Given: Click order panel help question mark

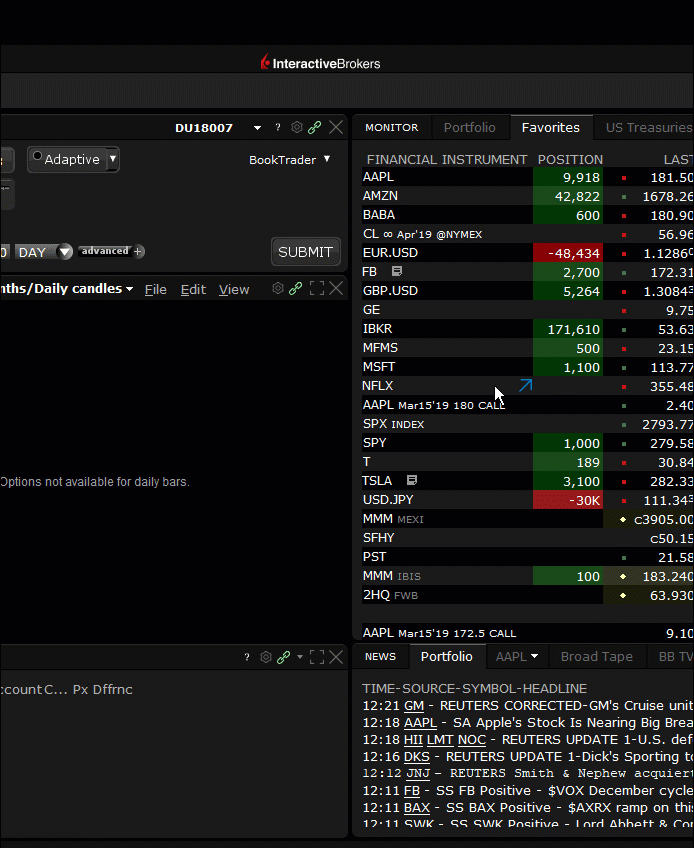Looking at the screenshot, I should point(278,127).
